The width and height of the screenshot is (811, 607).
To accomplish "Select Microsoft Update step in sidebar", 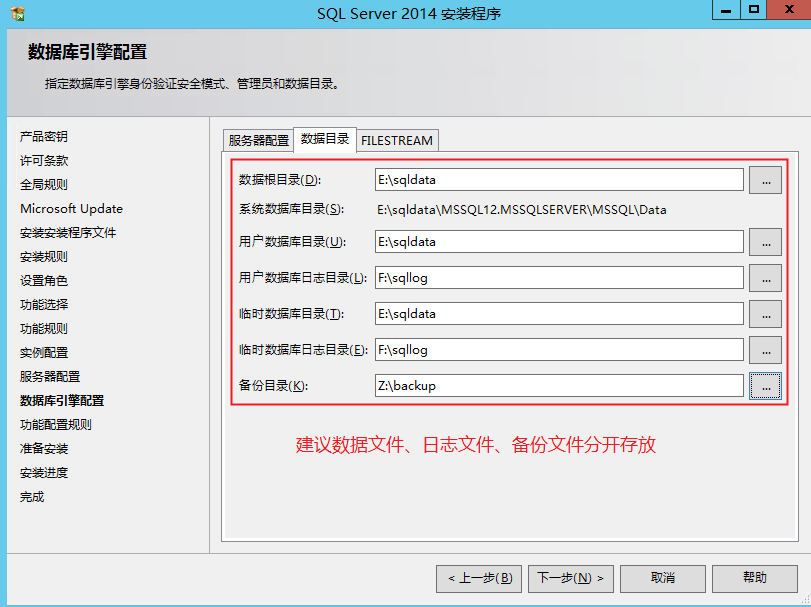I will pos(71,209).
